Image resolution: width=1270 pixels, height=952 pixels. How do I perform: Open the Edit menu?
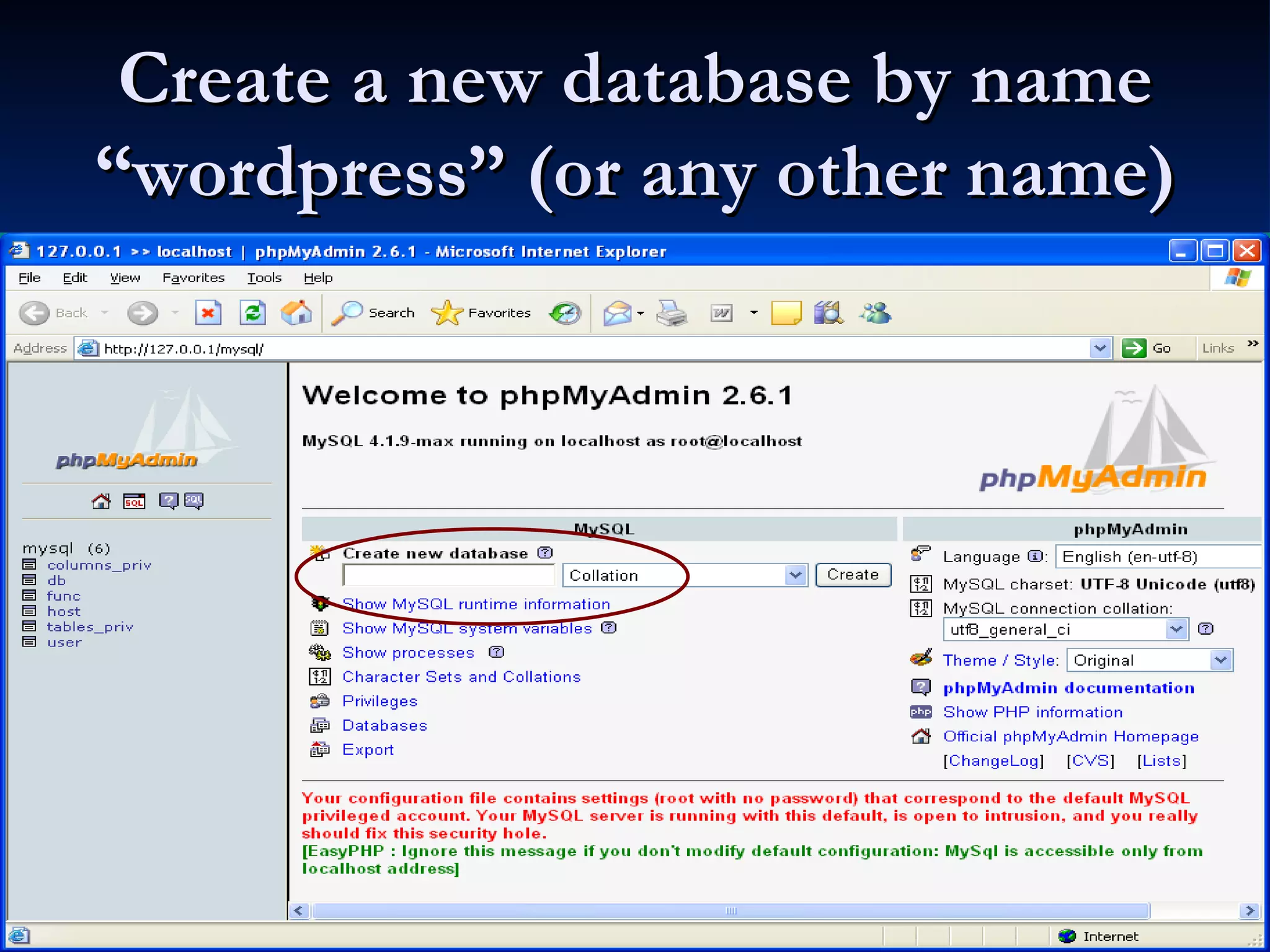[x=75, y=278]
